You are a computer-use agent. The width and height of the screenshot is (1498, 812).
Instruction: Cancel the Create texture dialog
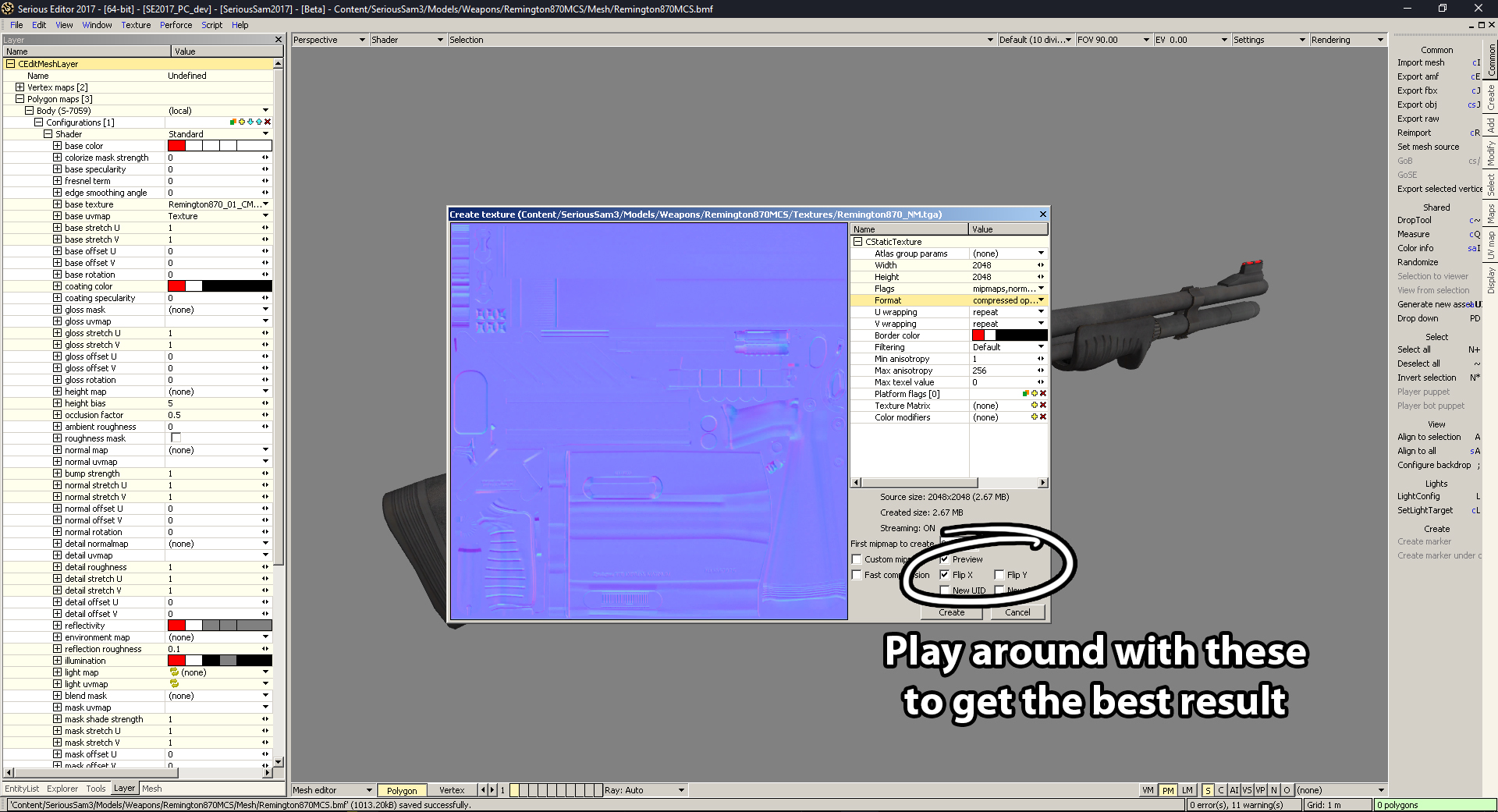(x=1017, y=612)
